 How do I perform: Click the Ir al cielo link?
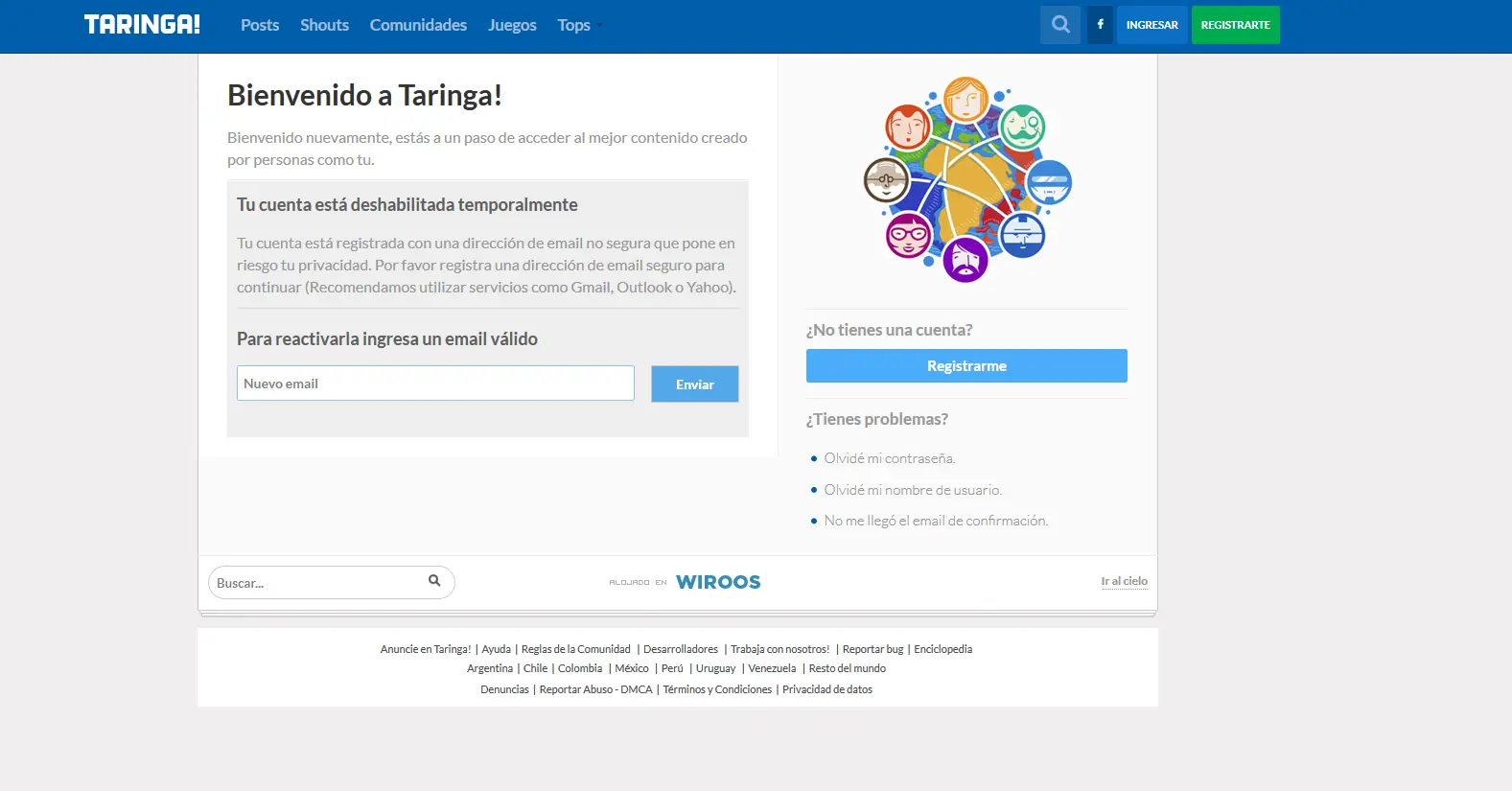1125,581
